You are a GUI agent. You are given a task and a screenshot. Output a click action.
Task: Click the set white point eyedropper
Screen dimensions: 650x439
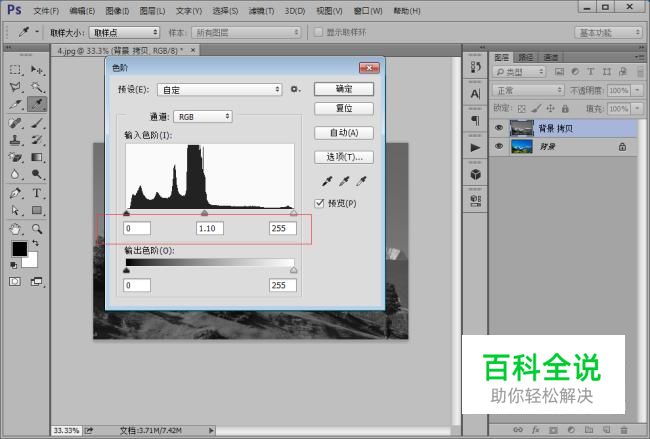[x=361, y=181]
